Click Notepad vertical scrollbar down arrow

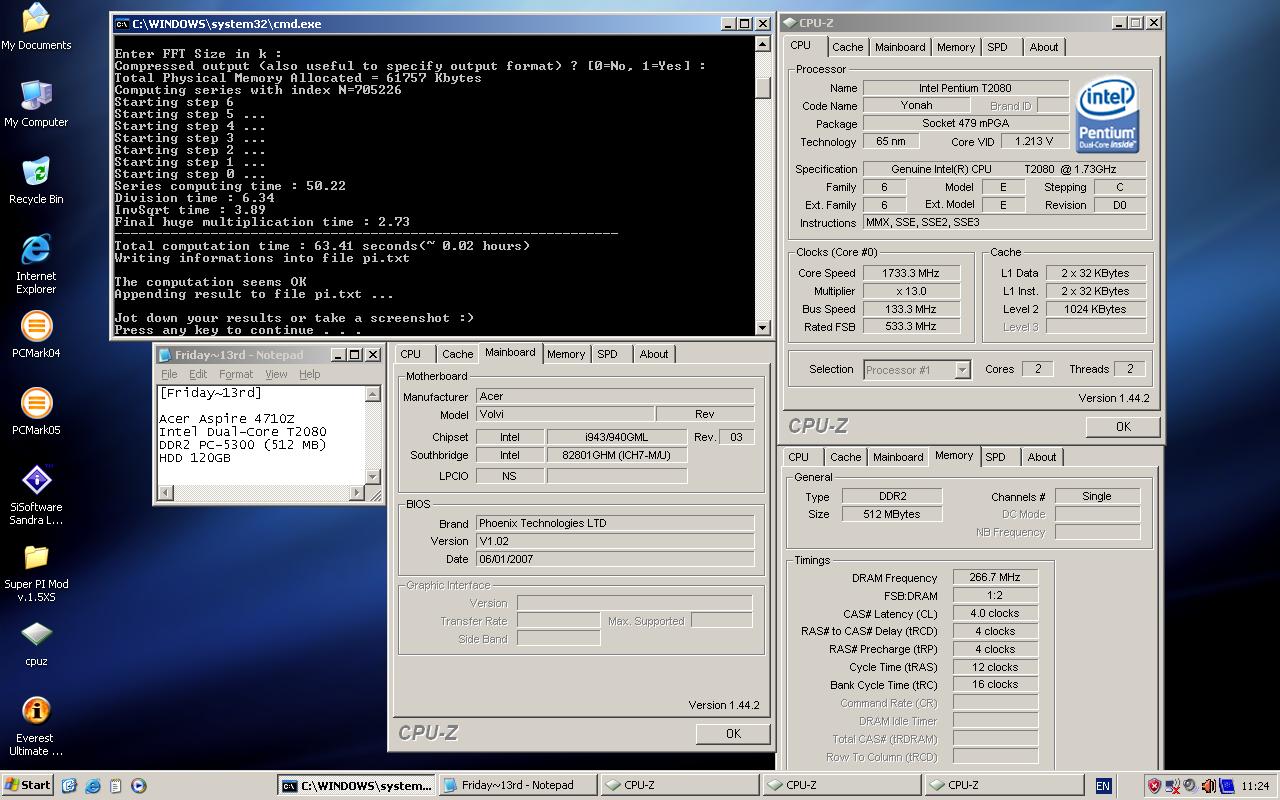point(373,477)
